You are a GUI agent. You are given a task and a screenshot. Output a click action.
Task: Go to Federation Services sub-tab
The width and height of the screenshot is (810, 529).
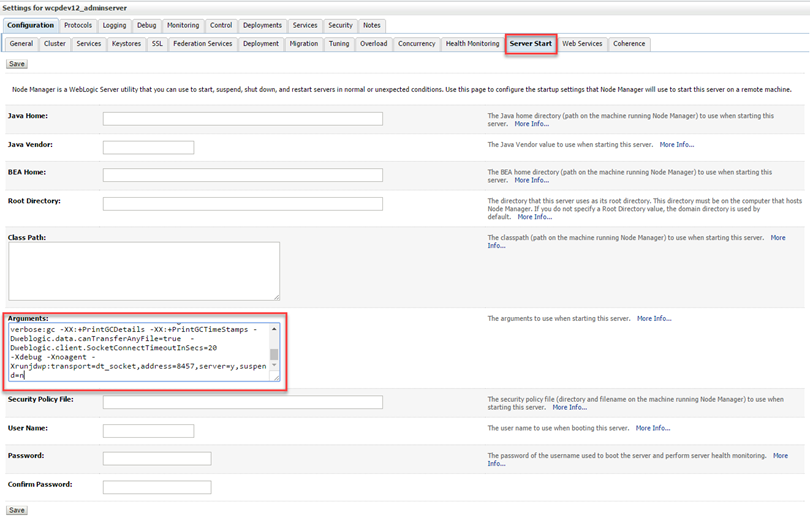[202, 44]
